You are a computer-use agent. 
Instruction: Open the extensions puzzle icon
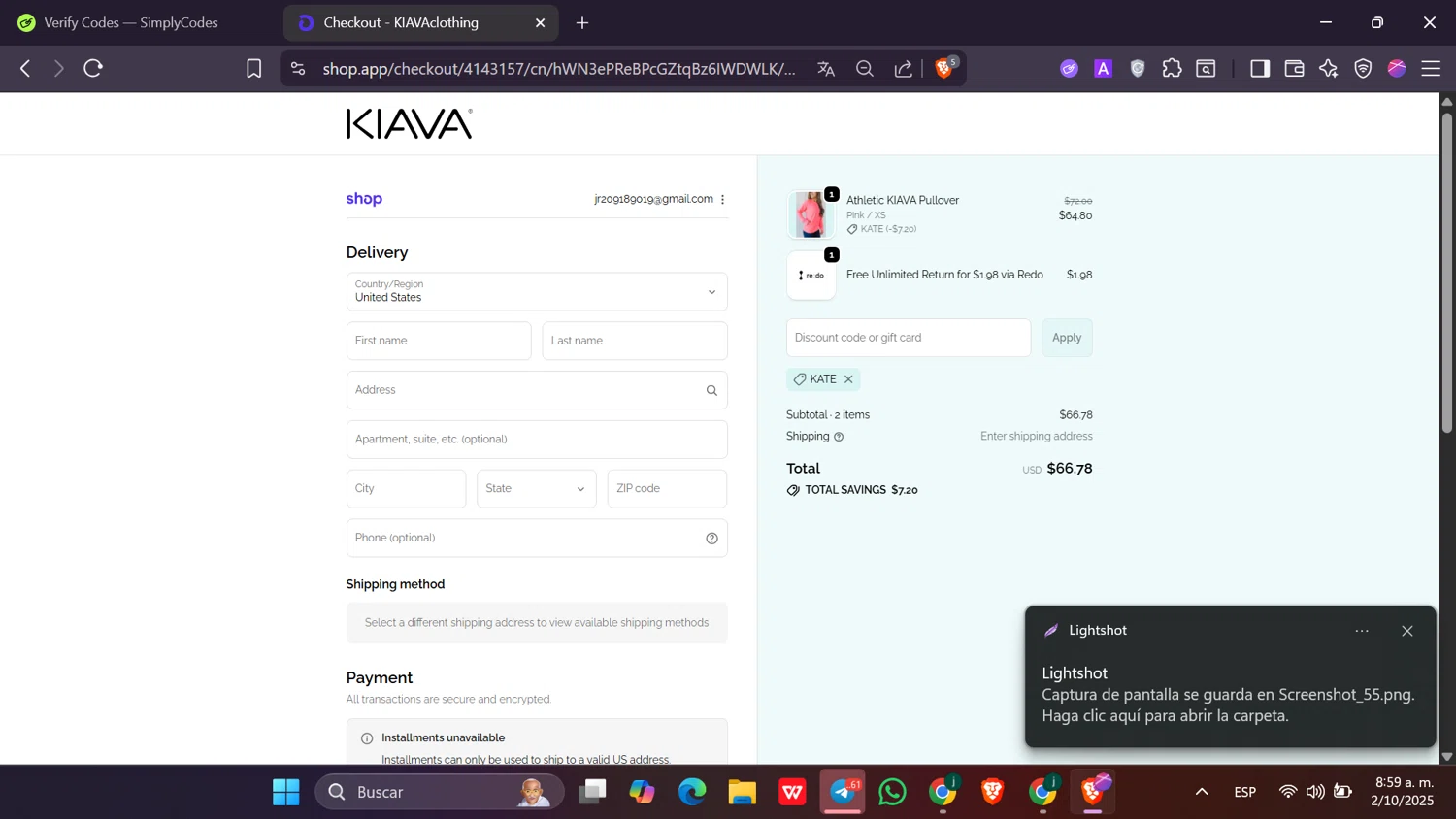pos(1172,68)
